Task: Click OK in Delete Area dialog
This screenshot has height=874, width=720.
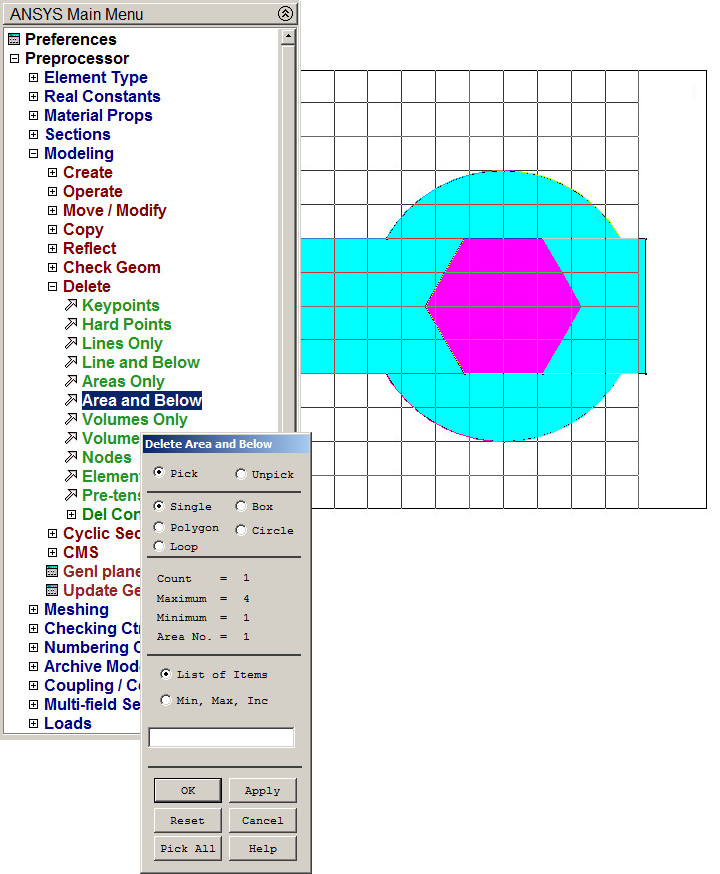Action: (x=188, y=790)
